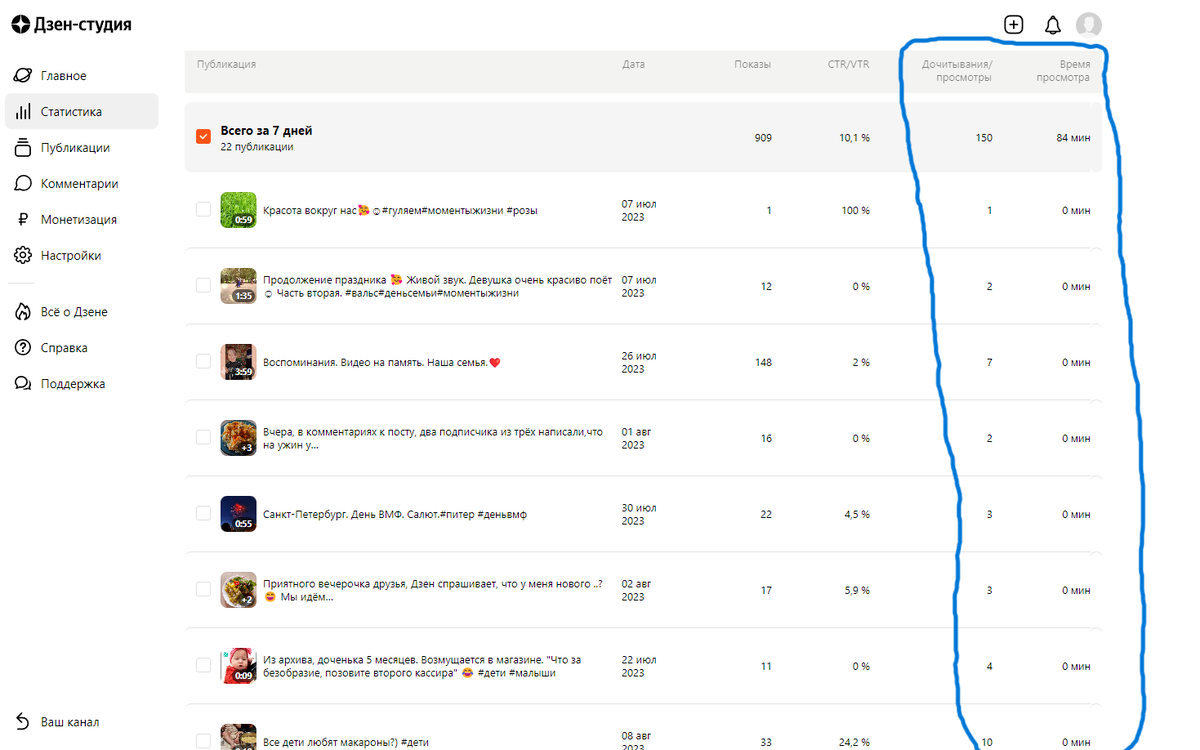The height and width of the screenshot is (750, 1200).
Task: Click the Комментарии speech bubble icon
Action: click(23, 184)
